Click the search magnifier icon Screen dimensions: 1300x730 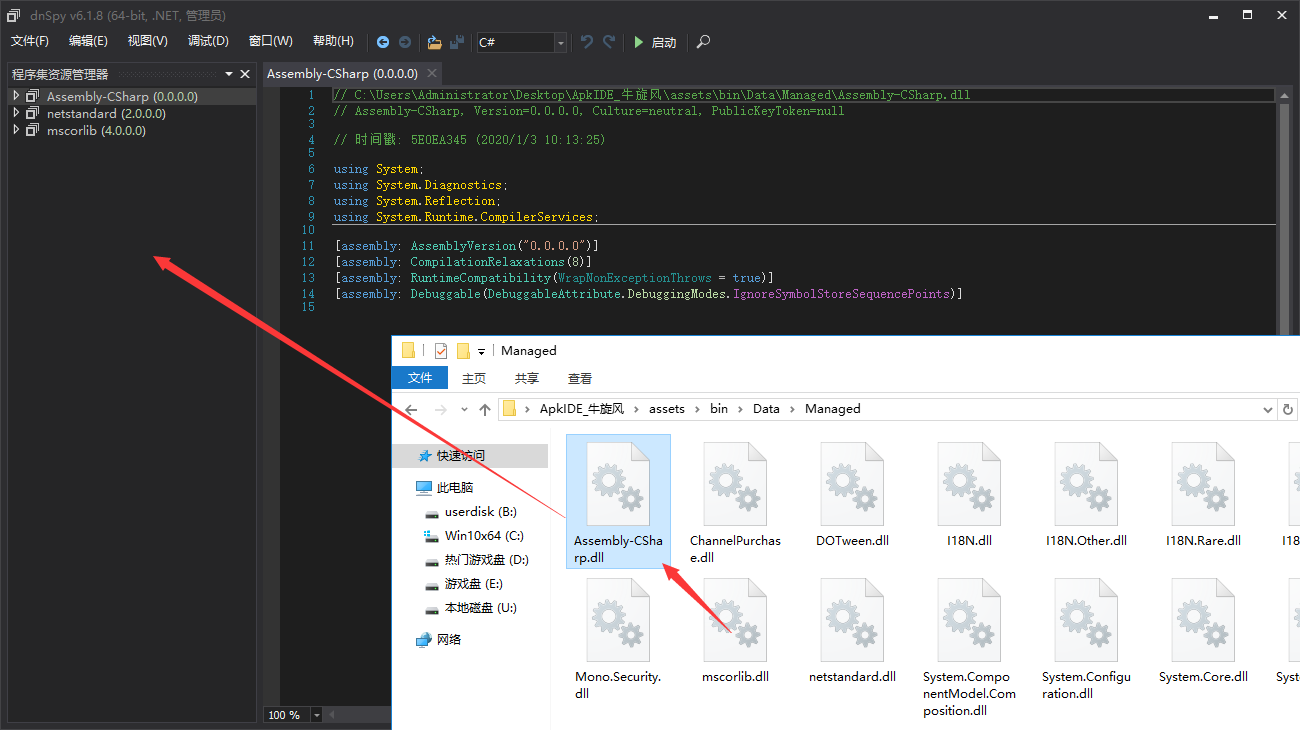704,42
